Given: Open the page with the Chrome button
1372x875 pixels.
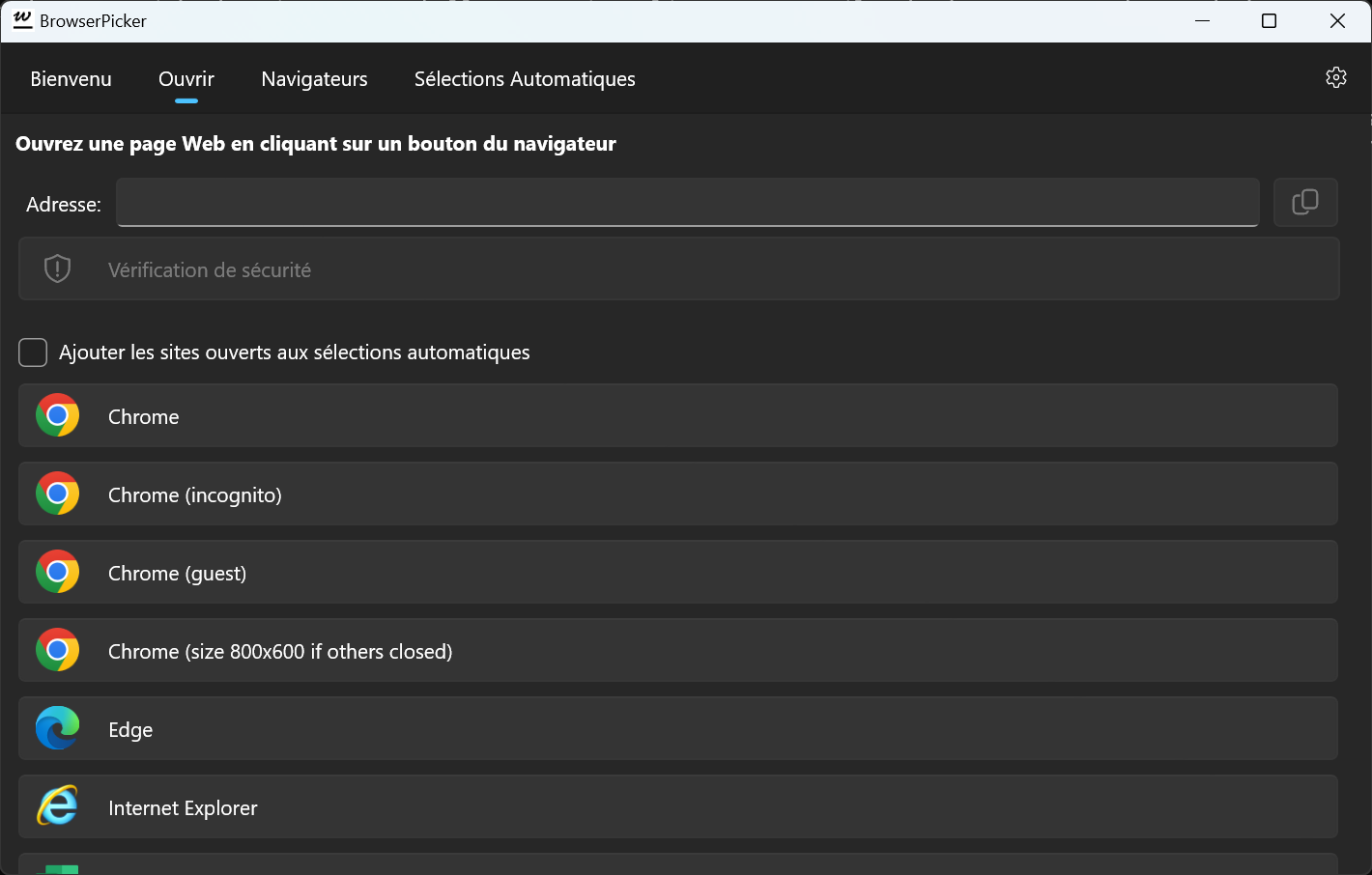Looking at the screenshot, I should (678, 415).
